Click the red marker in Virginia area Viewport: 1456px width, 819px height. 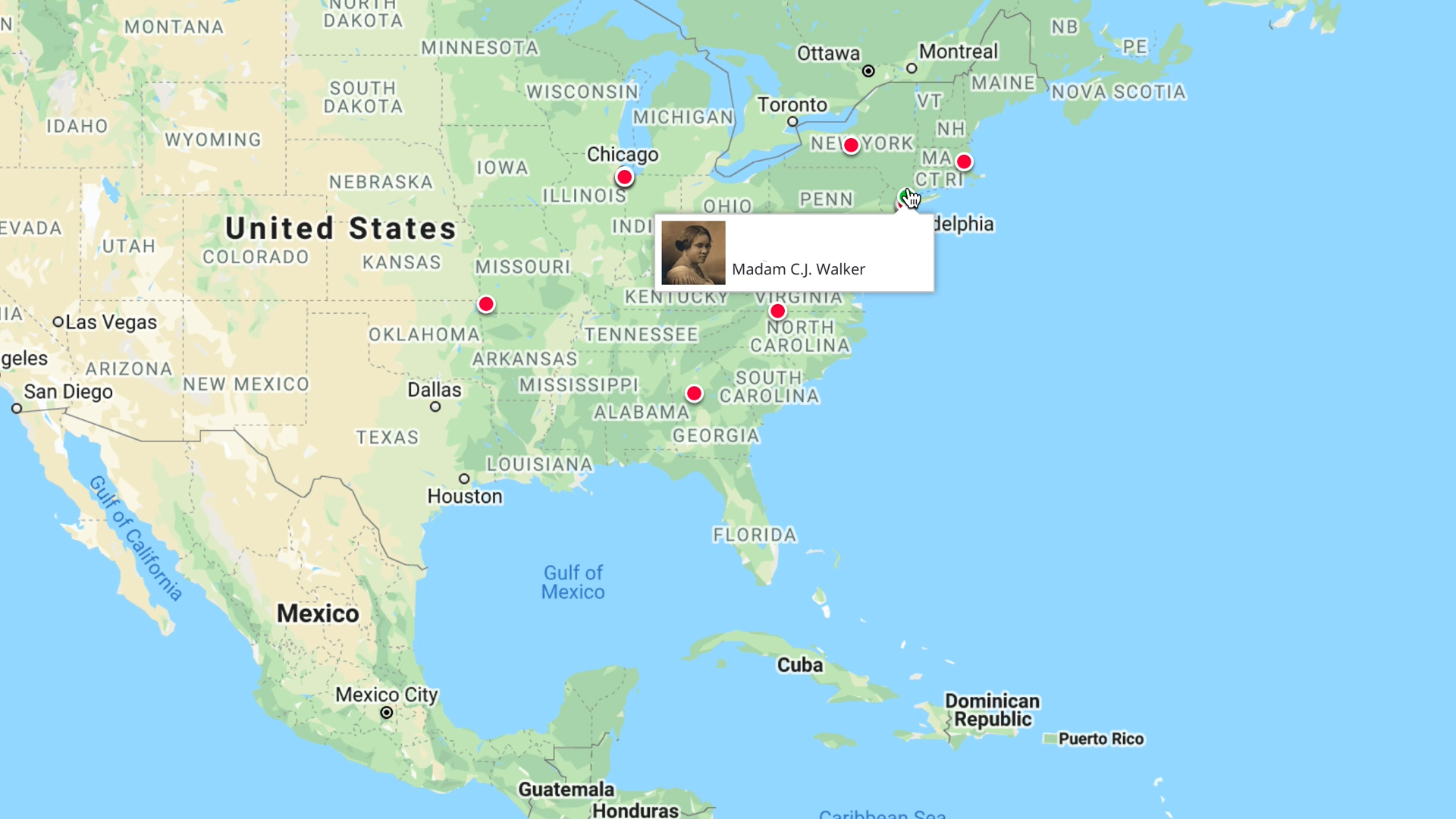(x=778, y=310)
